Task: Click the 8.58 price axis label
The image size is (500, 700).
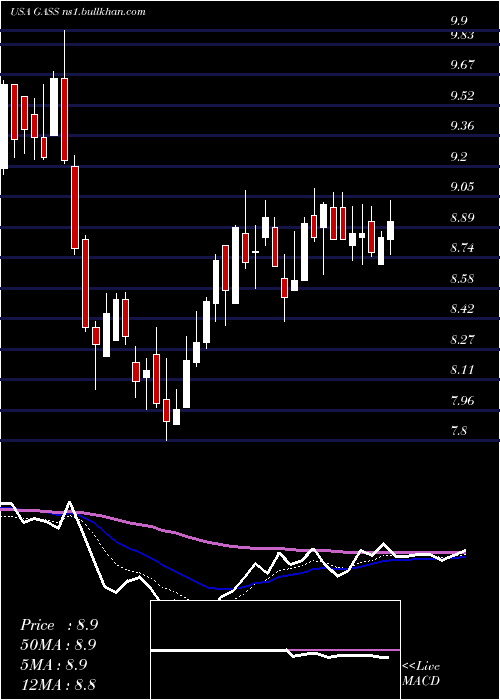Action: pyautogui.click(x=462, y=279)
